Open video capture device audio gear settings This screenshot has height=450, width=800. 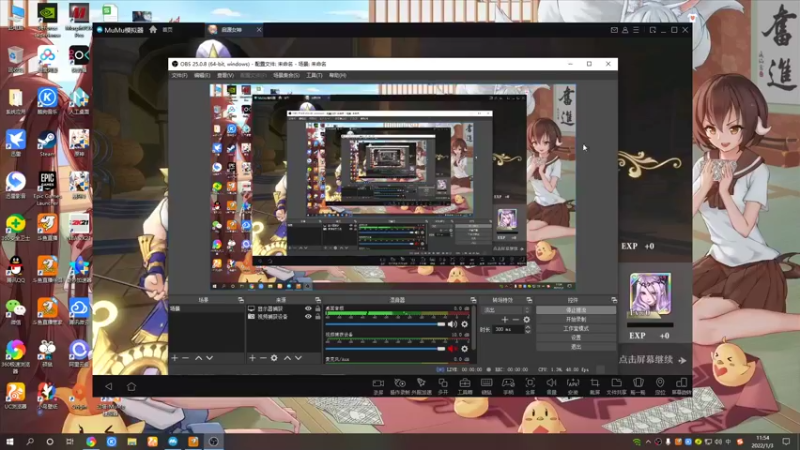464,349
